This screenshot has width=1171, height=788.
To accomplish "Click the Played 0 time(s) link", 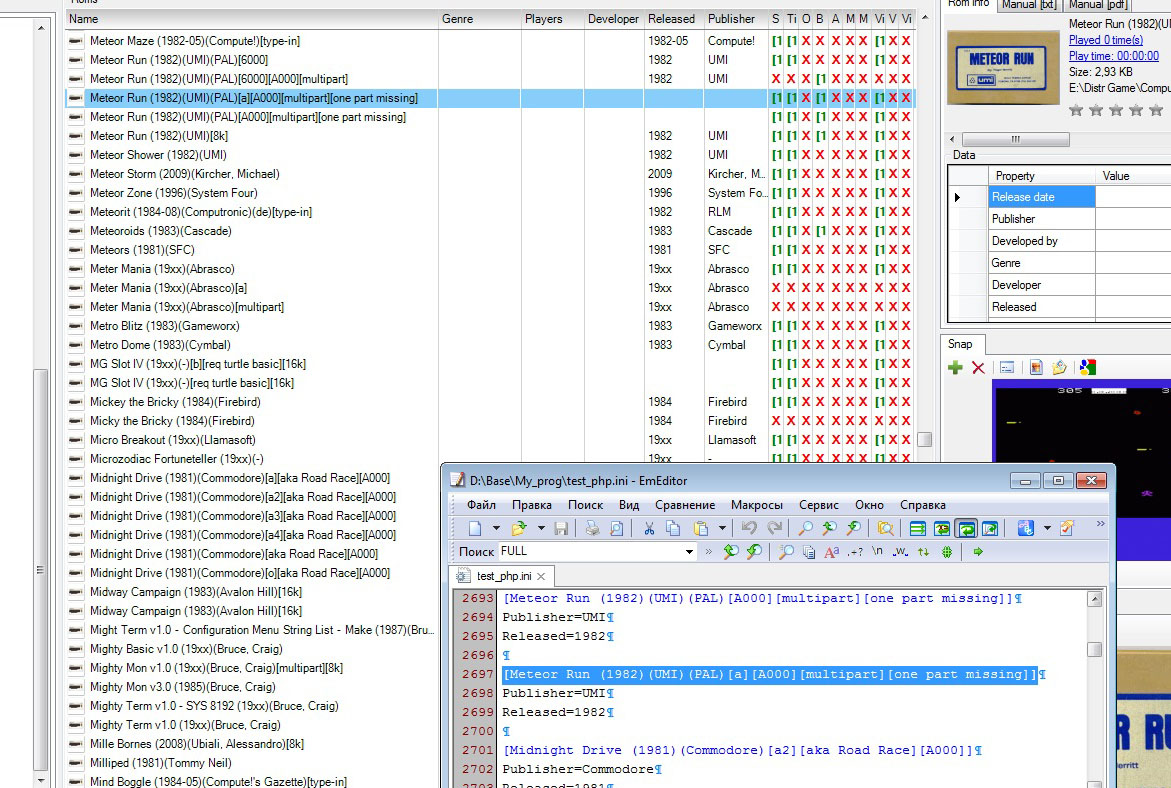I will tap(1105, 40).
